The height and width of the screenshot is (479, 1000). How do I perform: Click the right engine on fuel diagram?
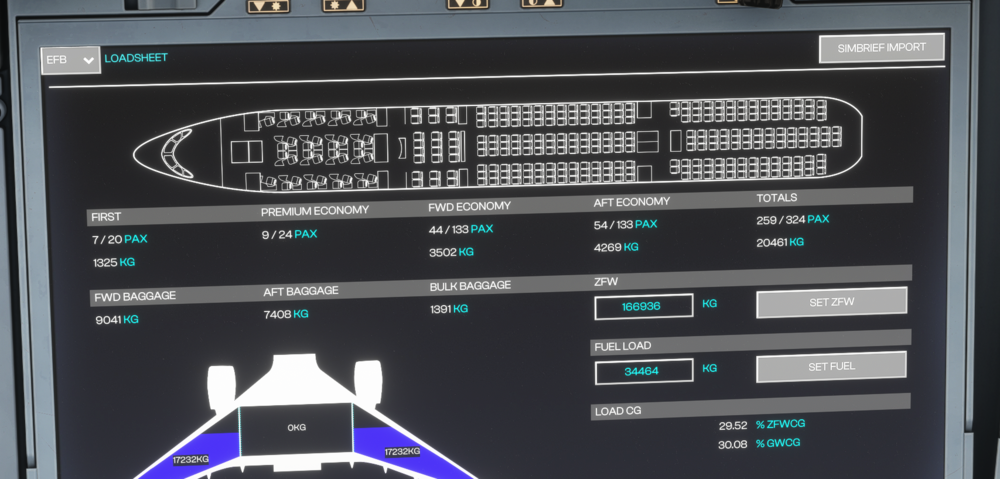pos(368,377)
